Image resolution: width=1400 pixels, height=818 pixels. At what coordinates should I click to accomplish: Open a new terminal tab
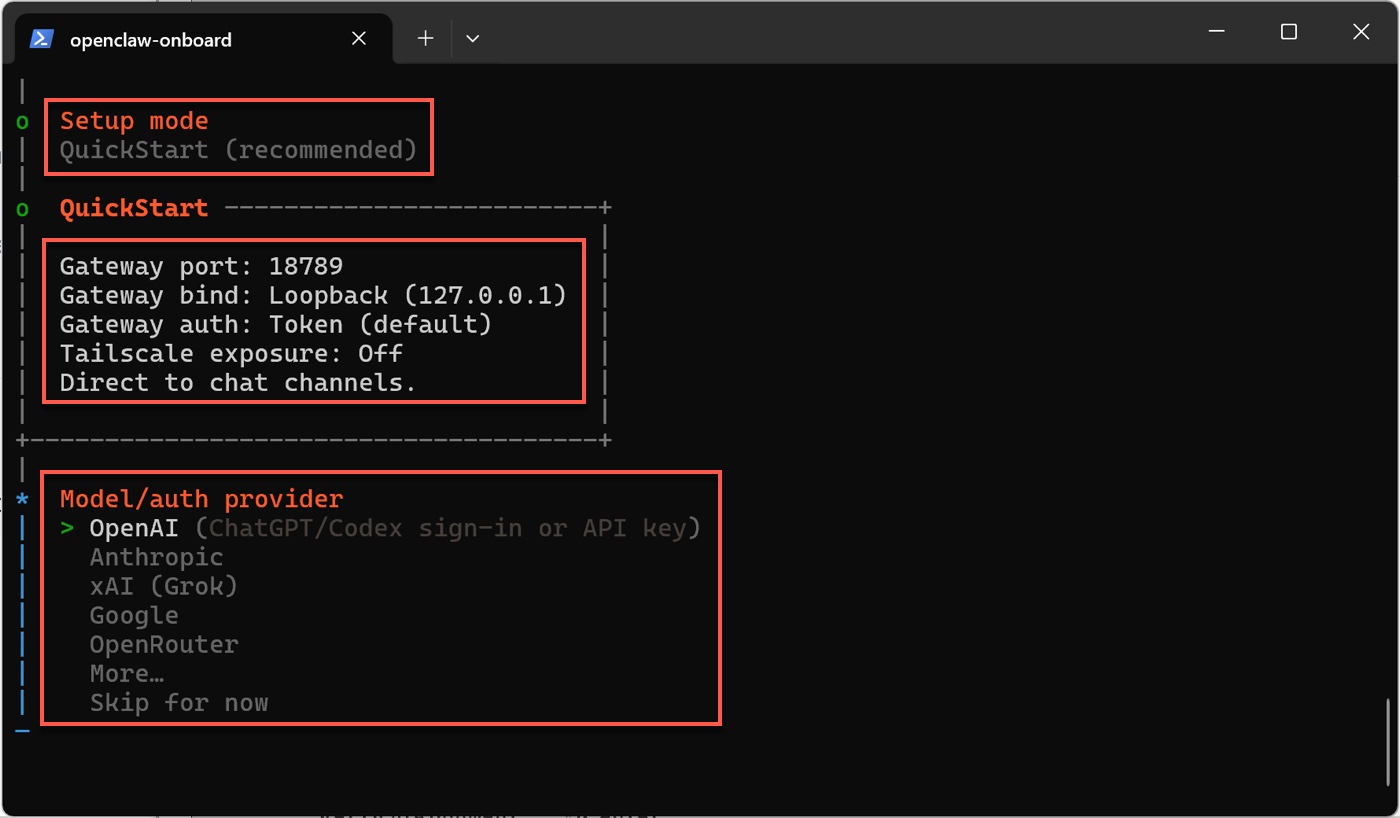(425, 39)
